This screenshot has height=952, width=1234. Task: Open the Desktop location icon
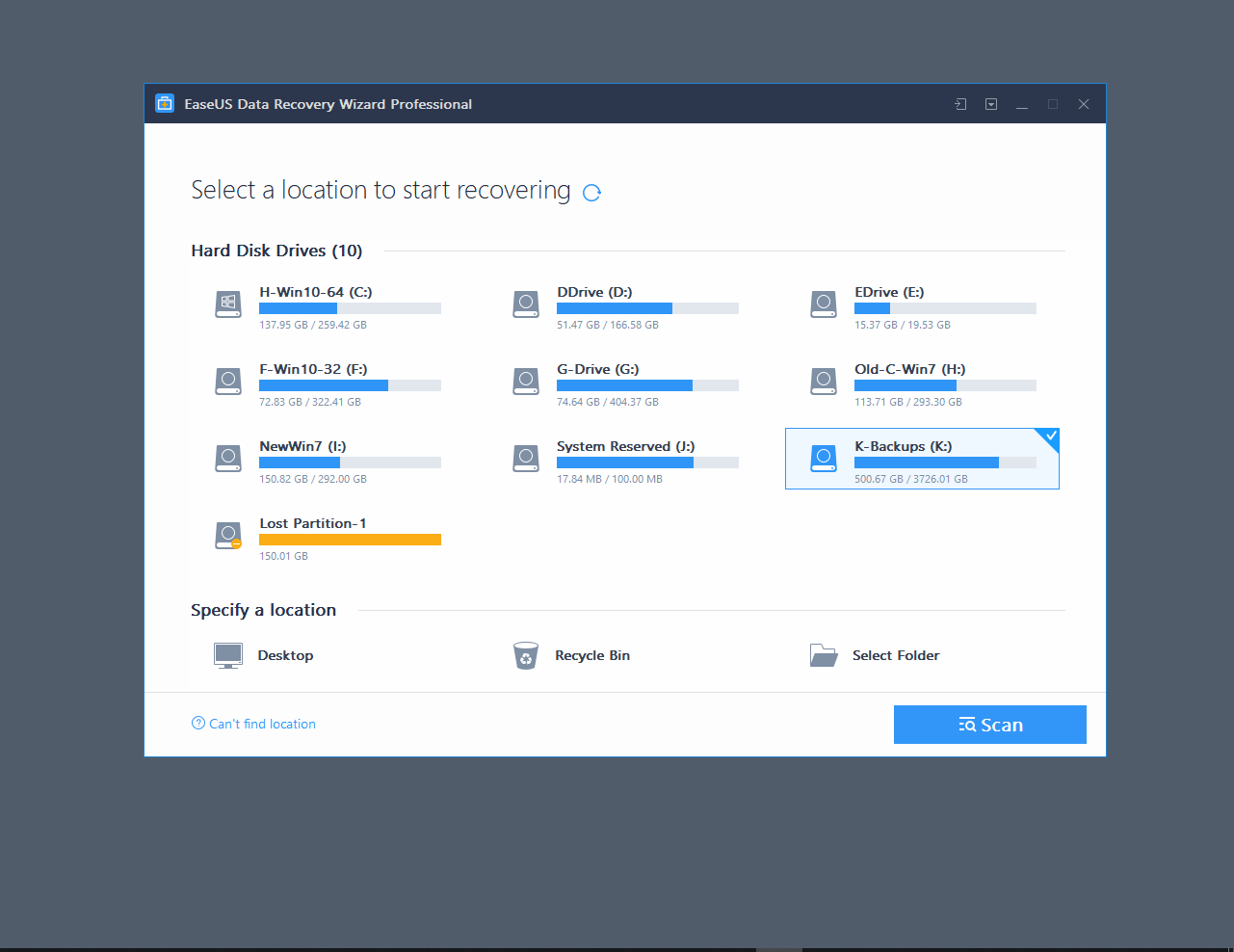coord(228,655)
